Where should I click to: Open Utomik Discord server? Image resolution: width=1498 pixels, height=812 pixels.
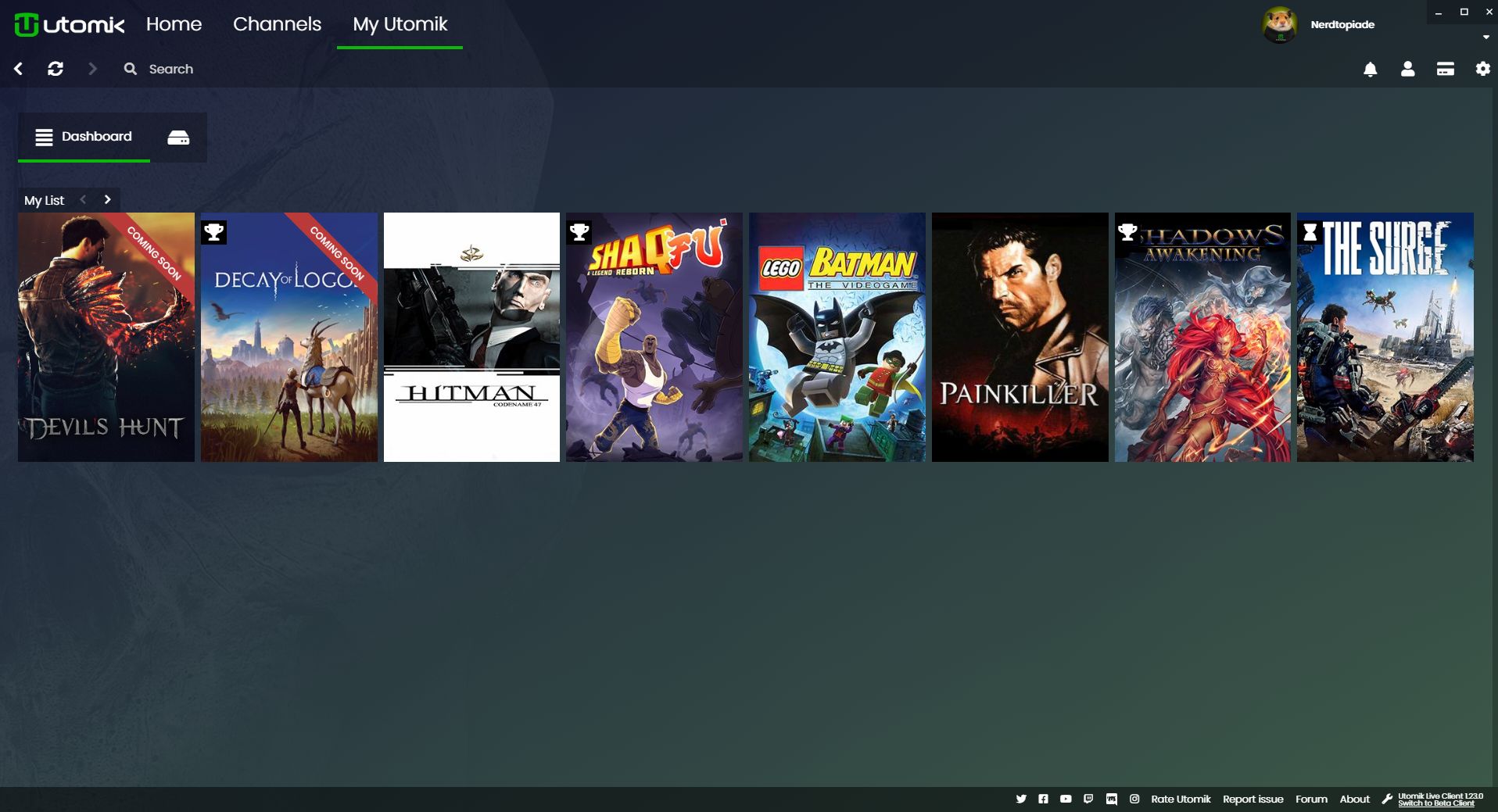point(1111,799)
